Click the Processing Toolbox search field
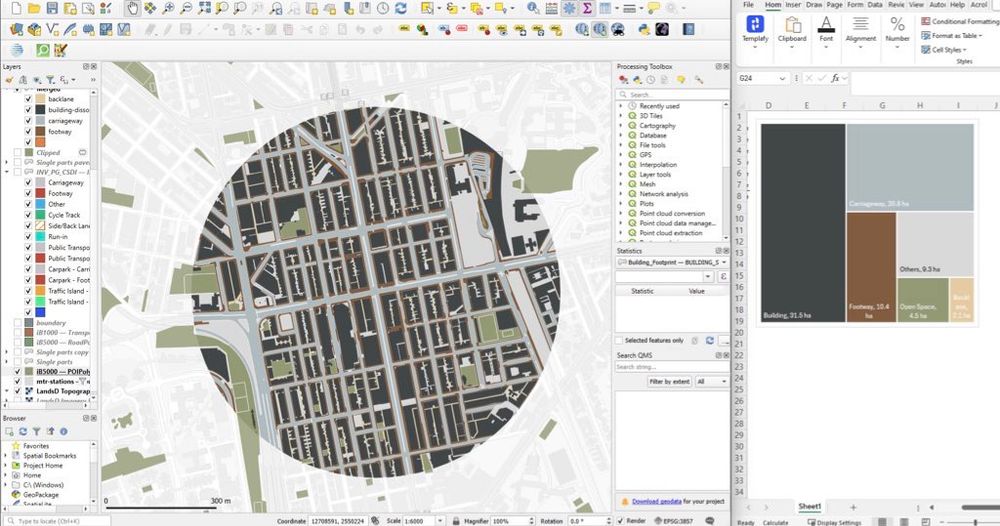The height and width of the screenshot is (526, 1000). click(671, 94)
